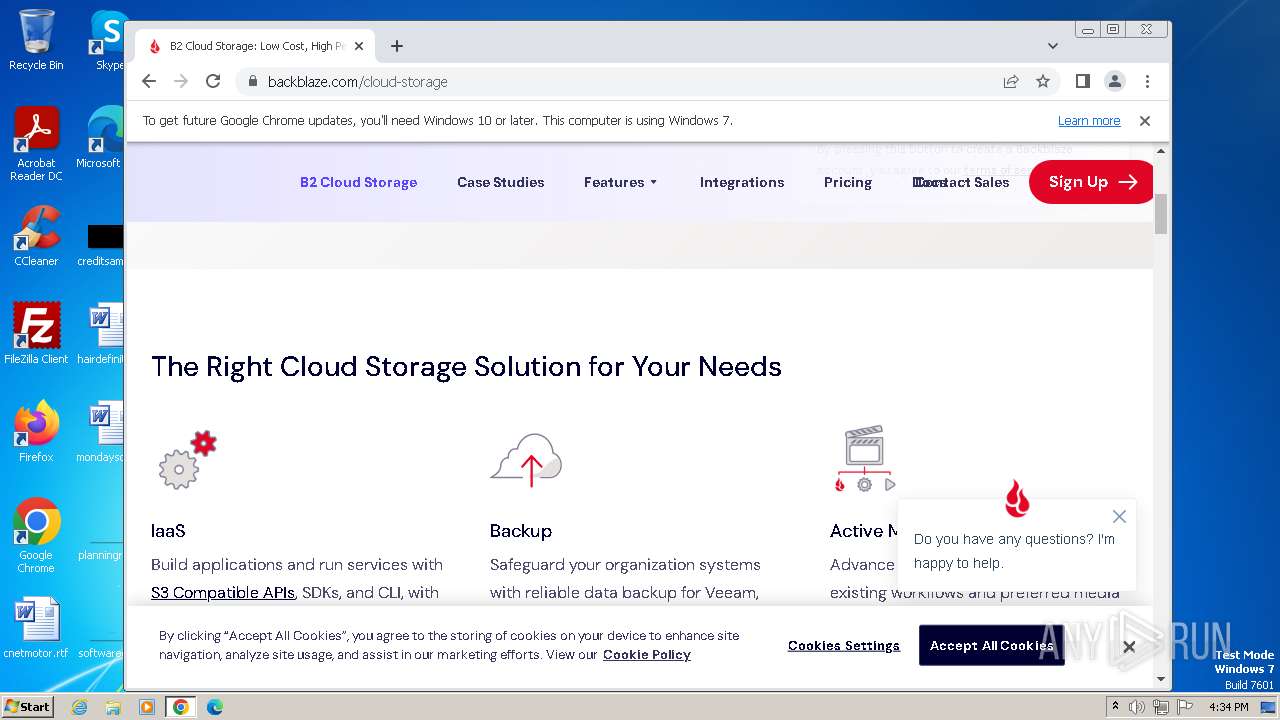Open FileZilla Client desktop shortcut
The image size is (1280, 720).
click(x=36, y=334)
